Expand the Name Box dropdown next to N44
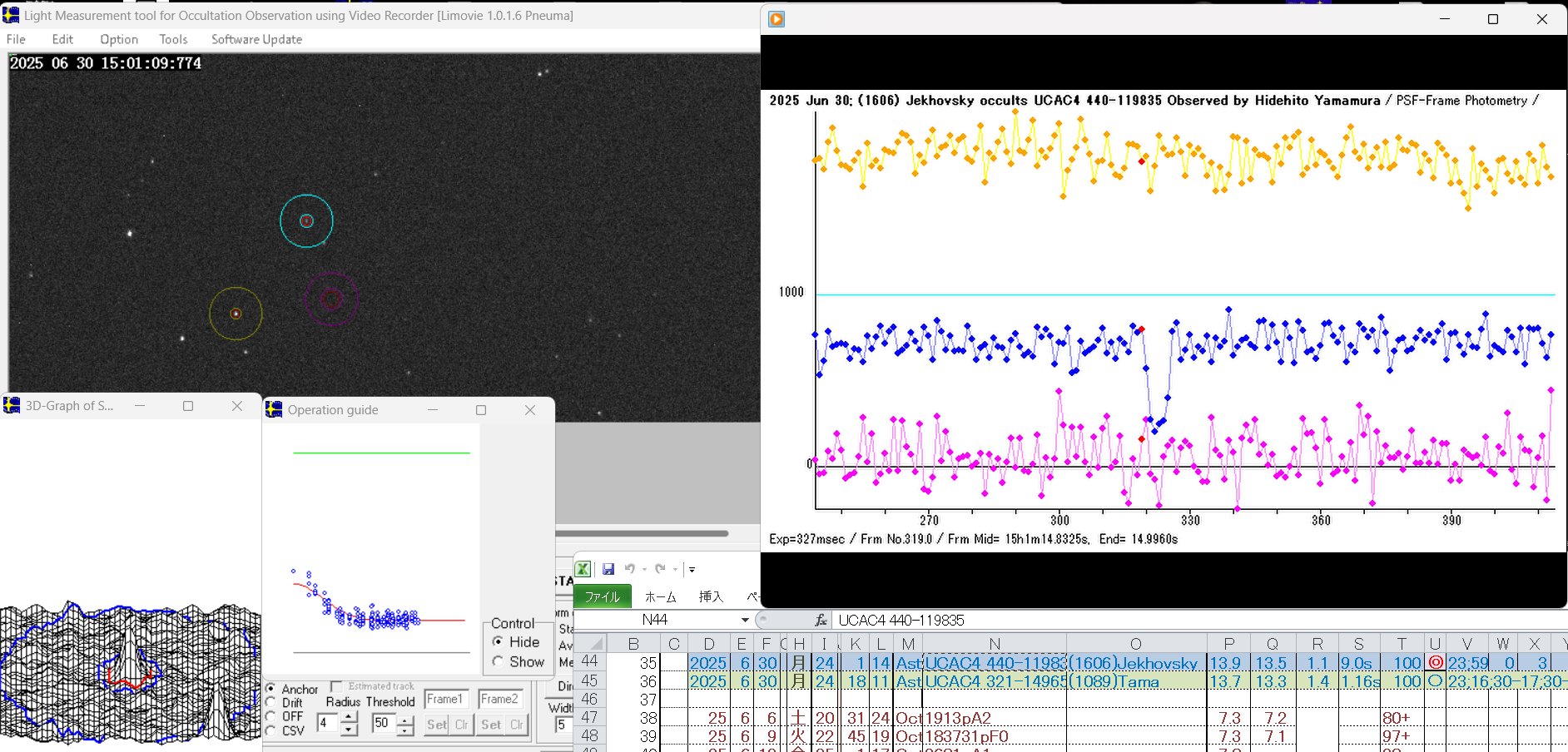The image size is (1568, 752). [744, 620]
